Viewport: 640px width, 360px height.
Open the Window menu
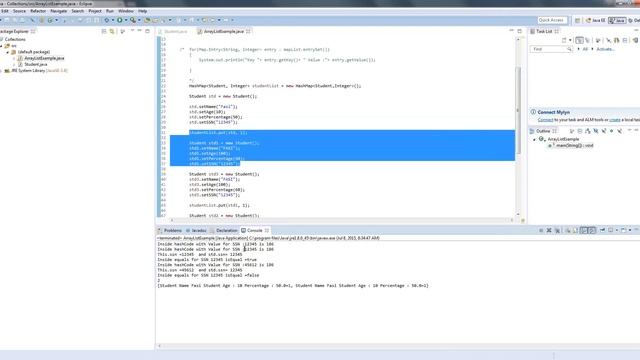(x=126, y=11)
